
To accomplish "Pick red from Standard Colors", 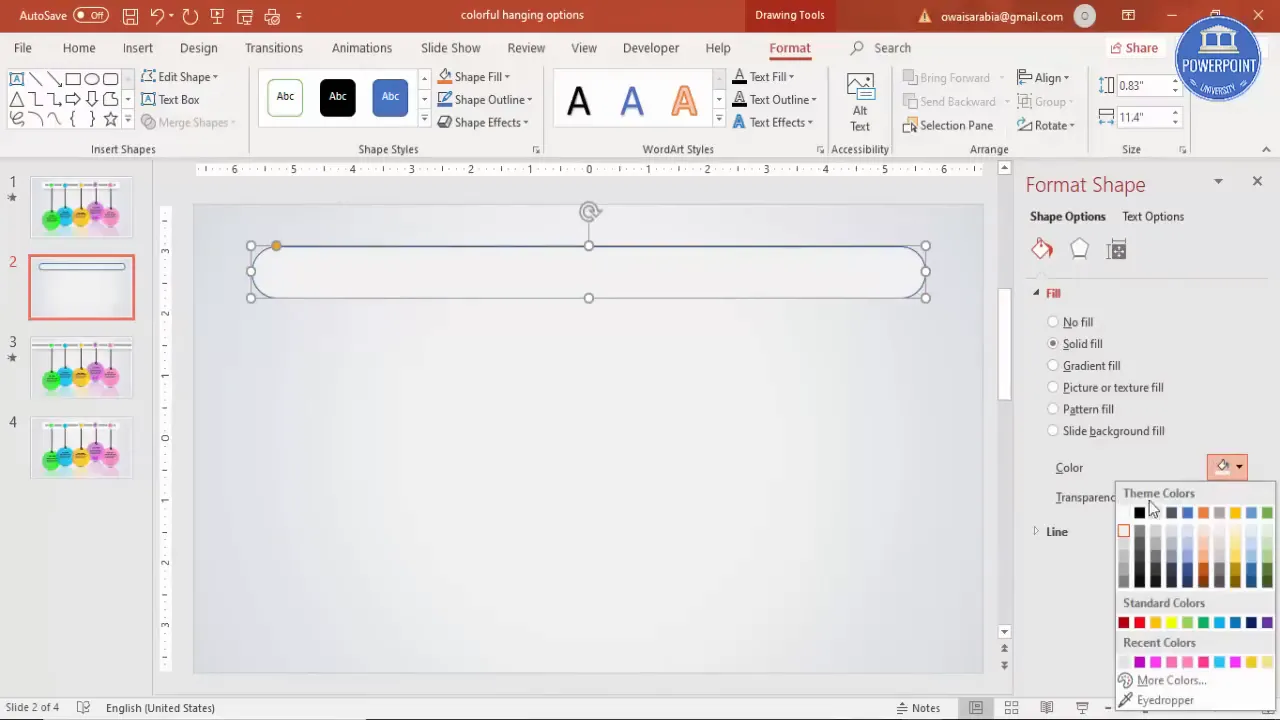I will 1139,623.
